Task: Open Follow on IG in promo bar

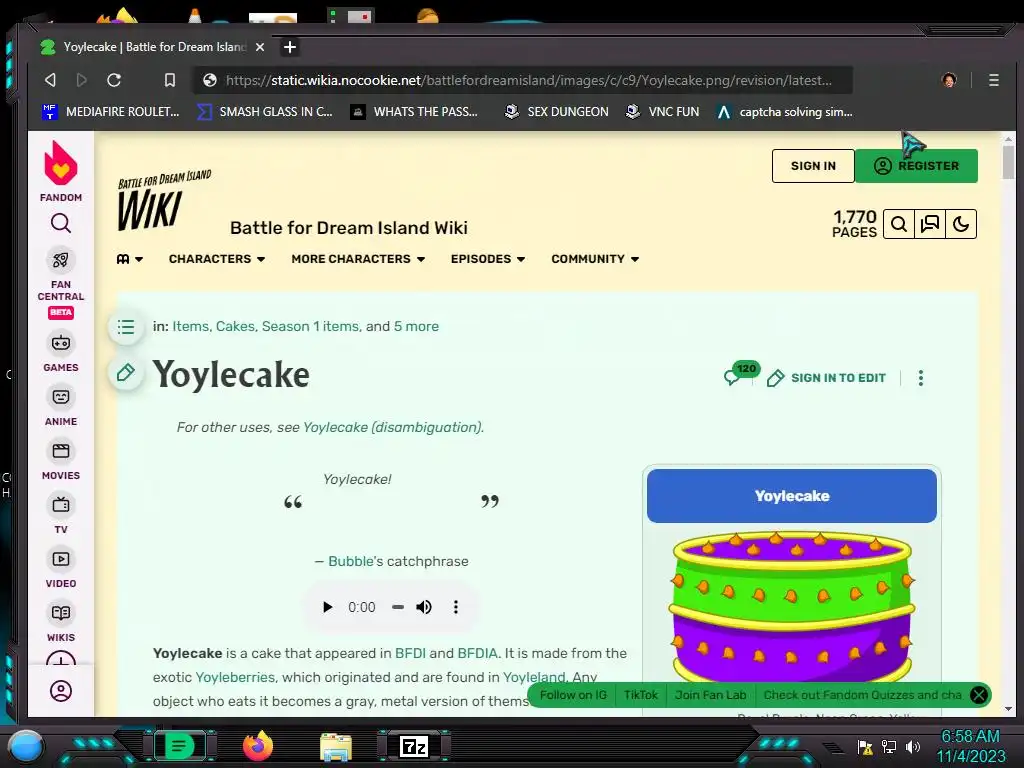Action: pos(573,695)
